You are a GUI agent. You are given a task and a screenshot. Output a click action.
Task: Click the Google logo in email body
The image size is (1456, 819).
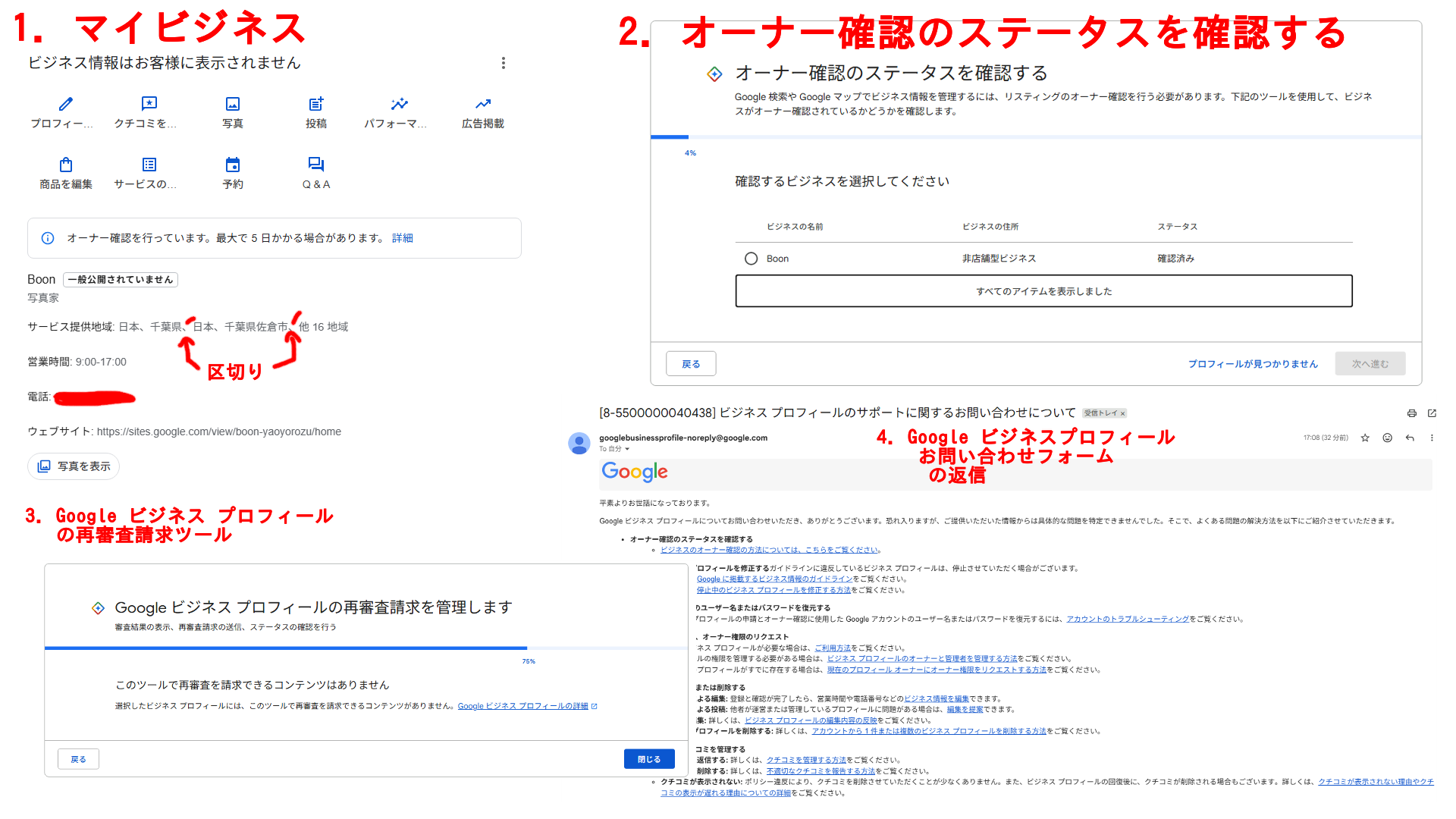click(x=635, y=472)
